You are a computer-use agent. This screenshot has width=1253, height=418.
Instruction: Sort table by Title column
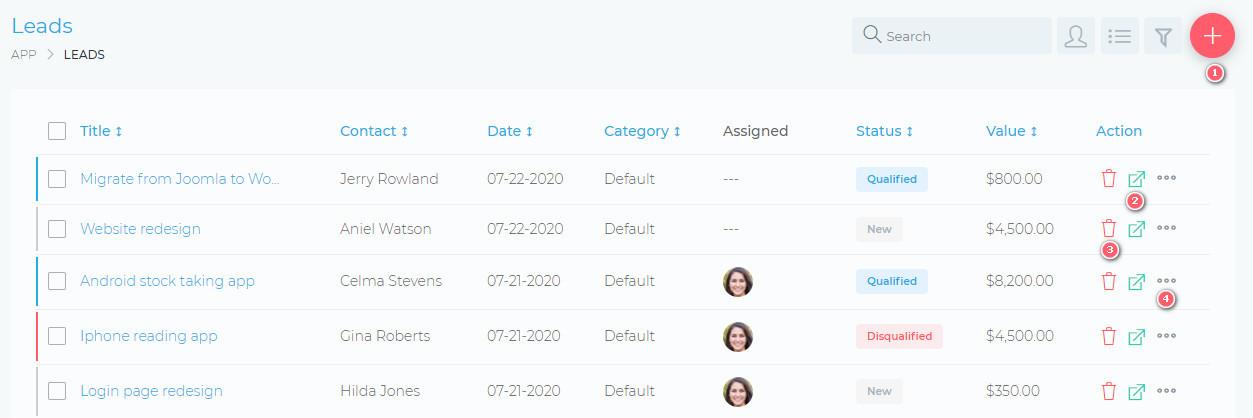pos(100,131)
